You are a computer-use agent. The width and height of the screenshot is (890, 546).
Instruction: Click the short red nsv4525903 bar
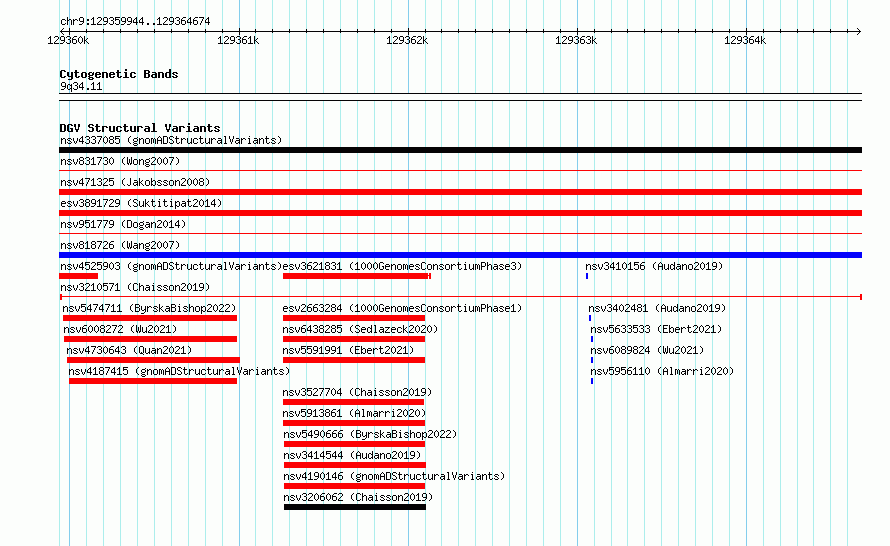point(78,276)
